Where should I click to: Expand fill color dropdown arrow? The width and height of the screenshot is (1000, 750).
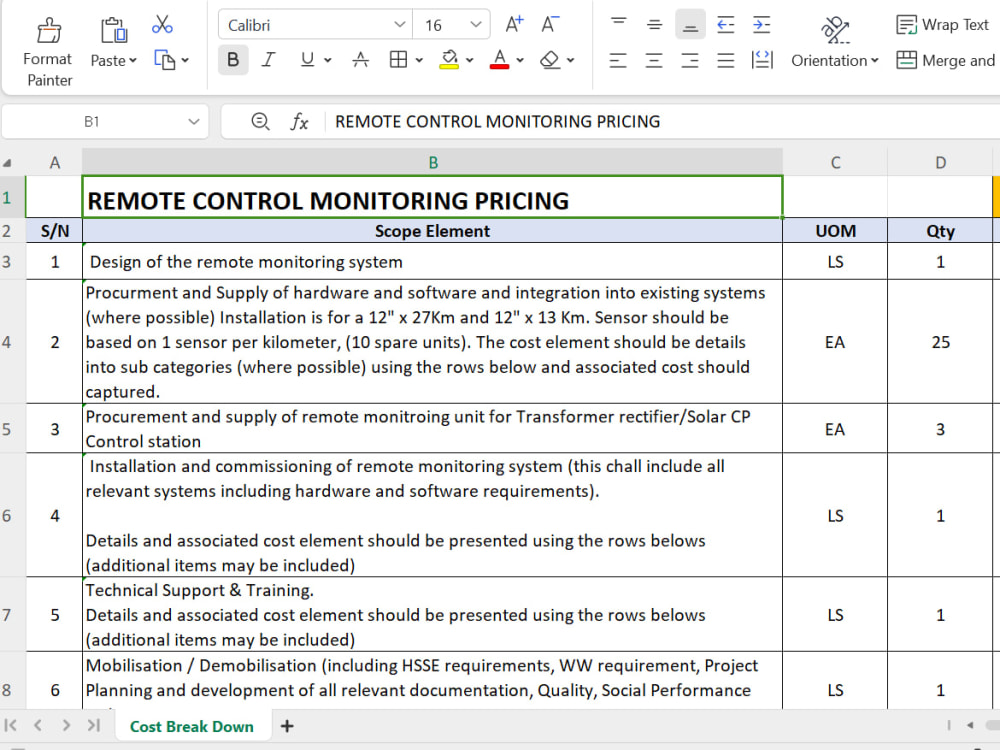coord(470,61)
